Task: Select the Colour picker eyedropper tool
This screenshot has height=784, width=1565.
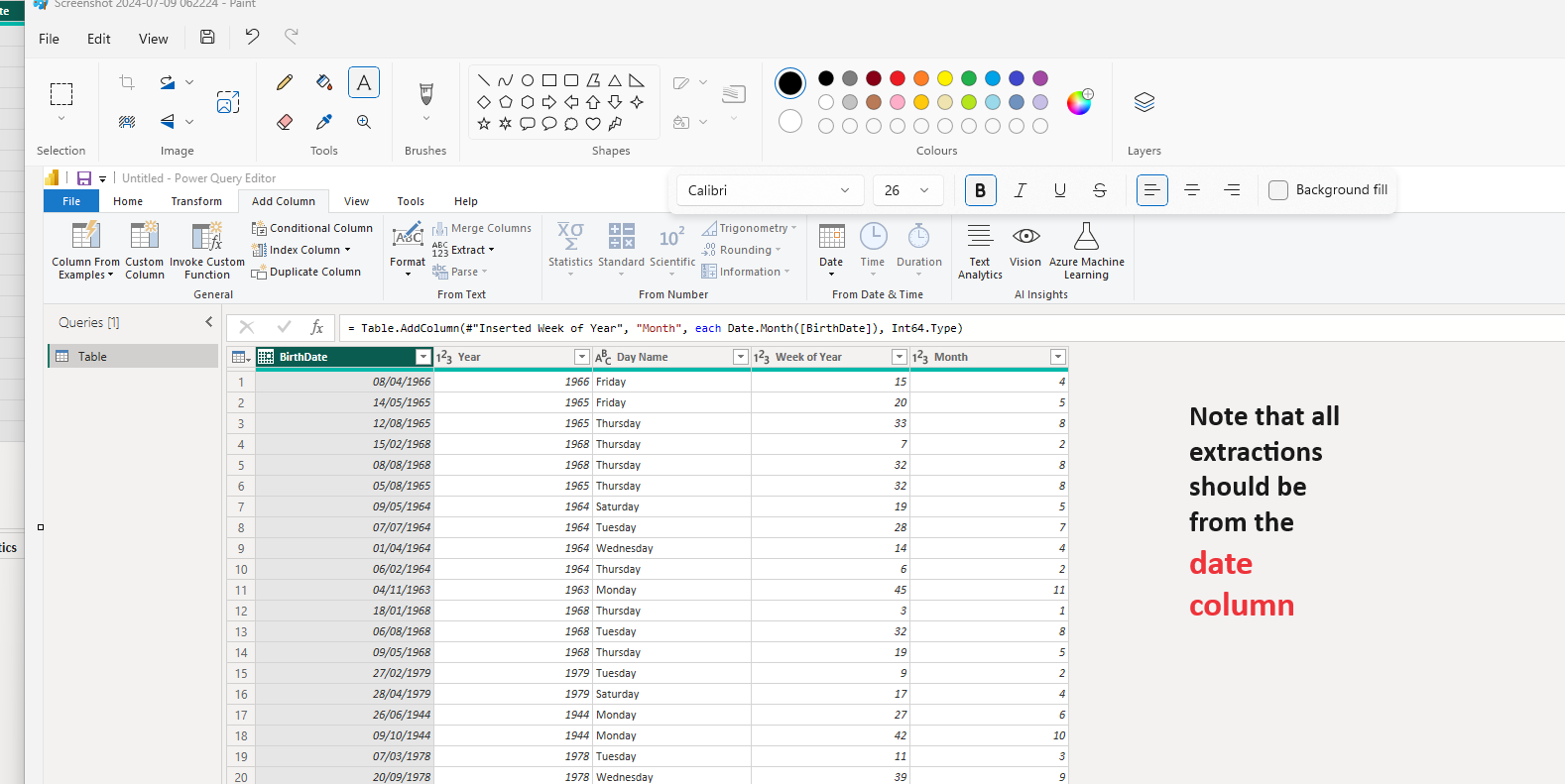Action: [324, 122]
